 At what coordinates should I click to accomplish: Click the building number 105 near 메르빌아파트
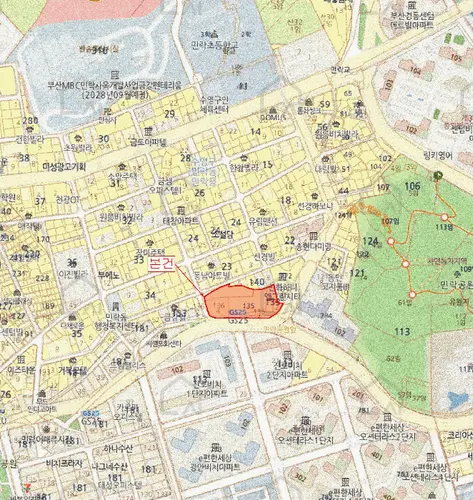pos(456,58)
